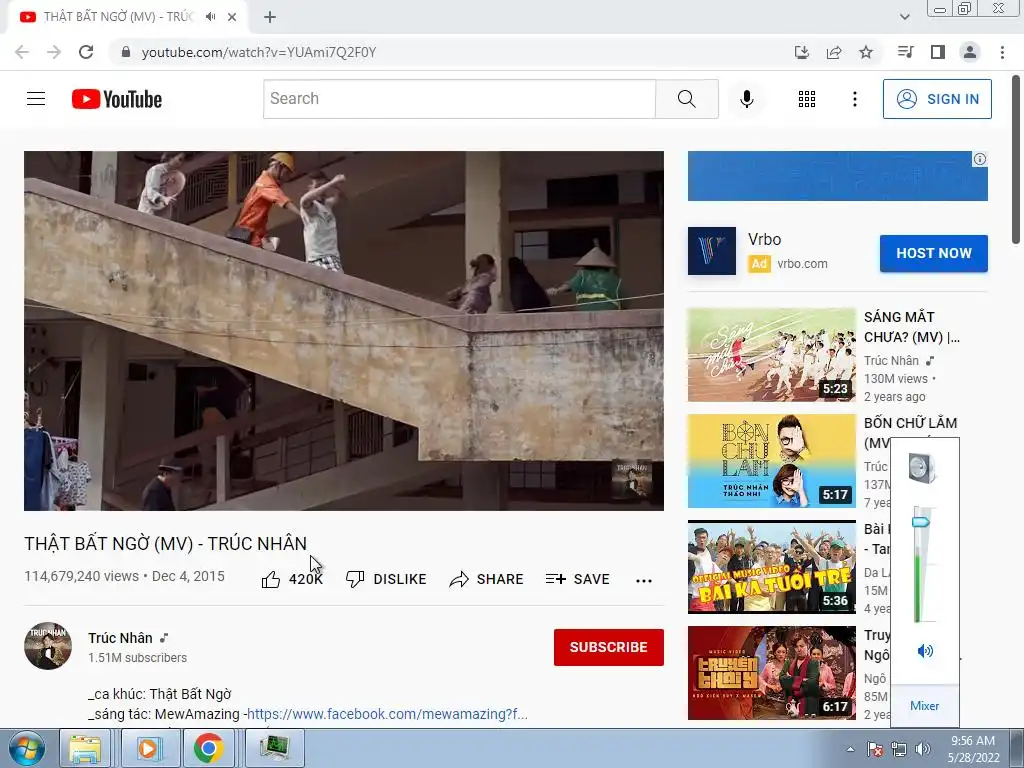
Task: Toggle mute with the volume popup speaker button
Action: pos(925,651)
